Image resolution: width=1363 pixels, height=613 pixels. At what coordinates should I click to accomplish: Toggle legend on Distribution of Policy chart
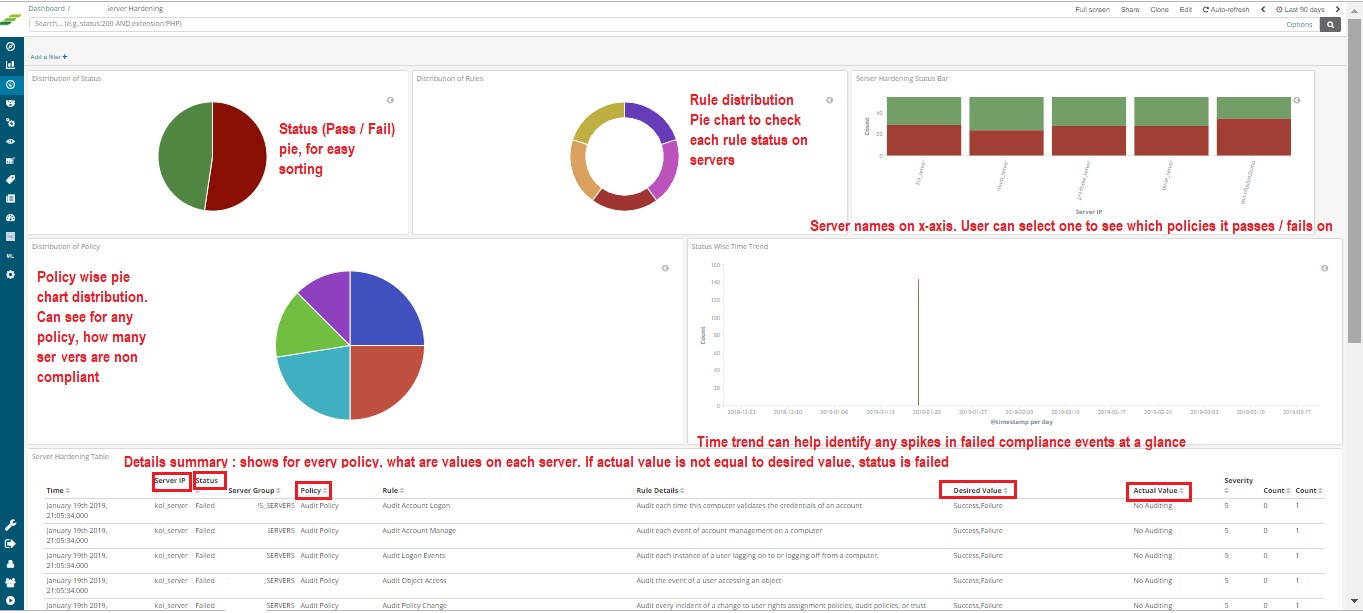[x=665, y=268]
